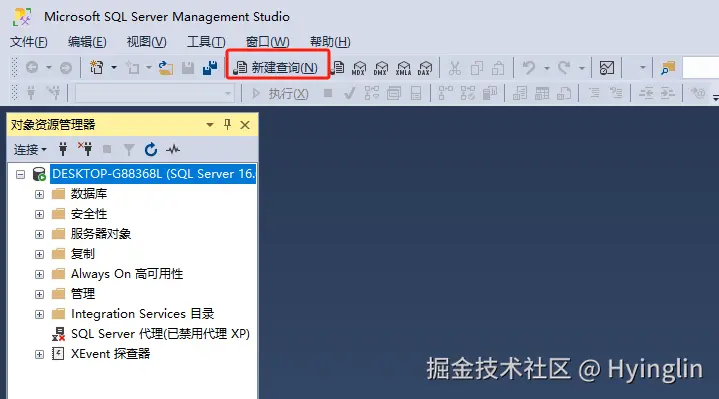Toggle the auto-hide pin on 对象资源管理器

click(x=227, y=125)
